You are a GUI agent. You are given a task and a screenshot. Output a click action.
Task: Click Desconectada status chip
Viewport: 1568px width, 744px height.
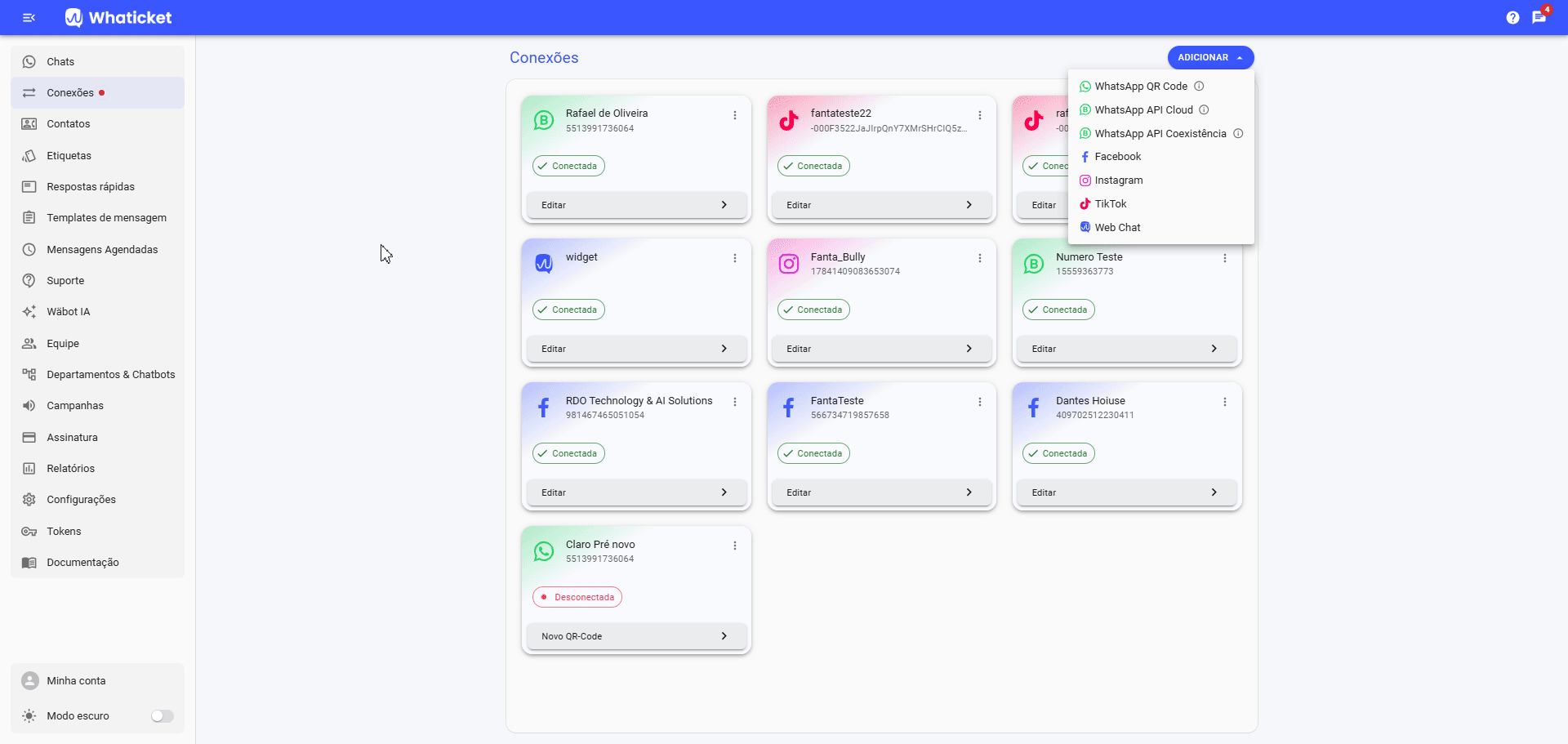(577, 597)
